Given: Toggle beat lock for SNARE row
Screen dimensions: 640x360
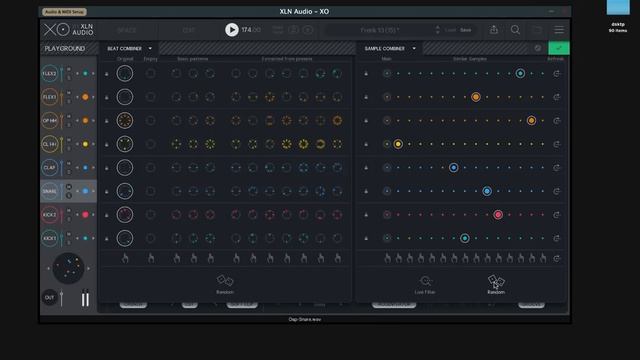Looking at the screenshot, I should tap(107, 191).
